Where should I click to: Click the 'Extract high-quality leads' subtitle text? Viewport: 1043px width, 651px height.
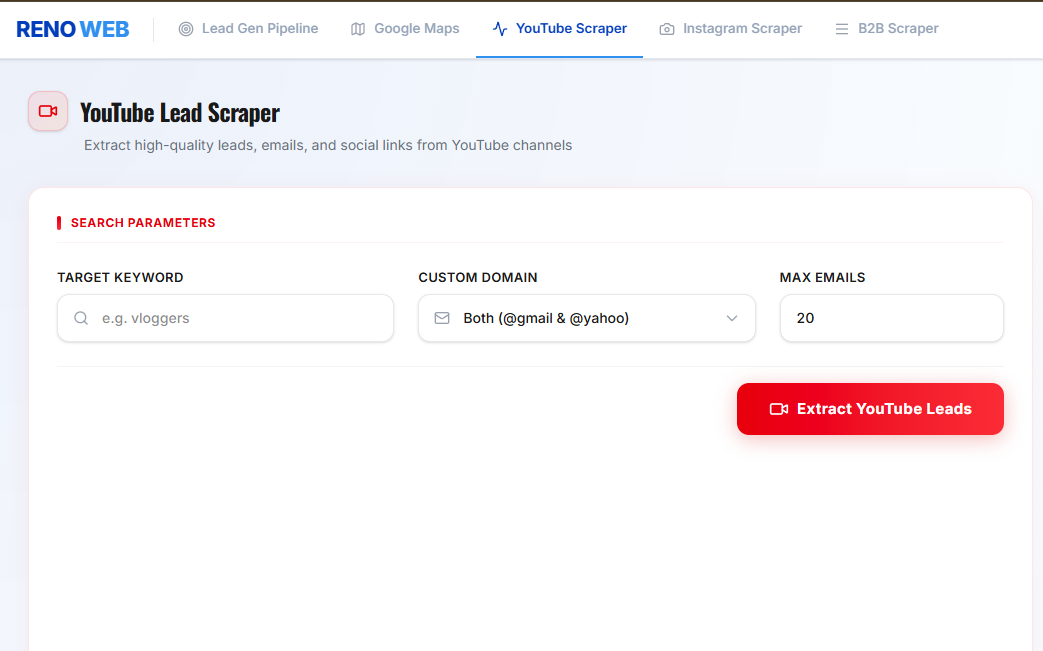pos(328,145)
